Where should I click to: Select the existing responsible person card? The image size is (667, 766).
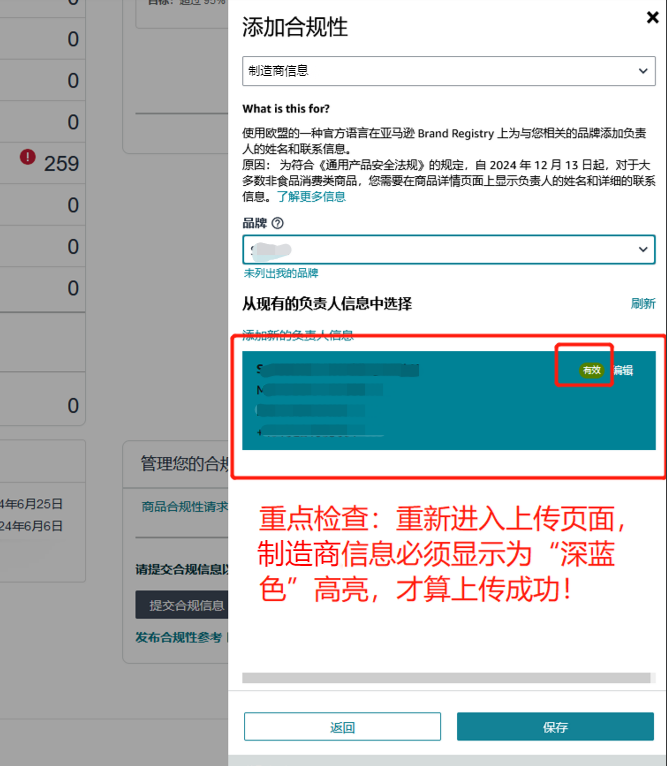coord(449,400)
